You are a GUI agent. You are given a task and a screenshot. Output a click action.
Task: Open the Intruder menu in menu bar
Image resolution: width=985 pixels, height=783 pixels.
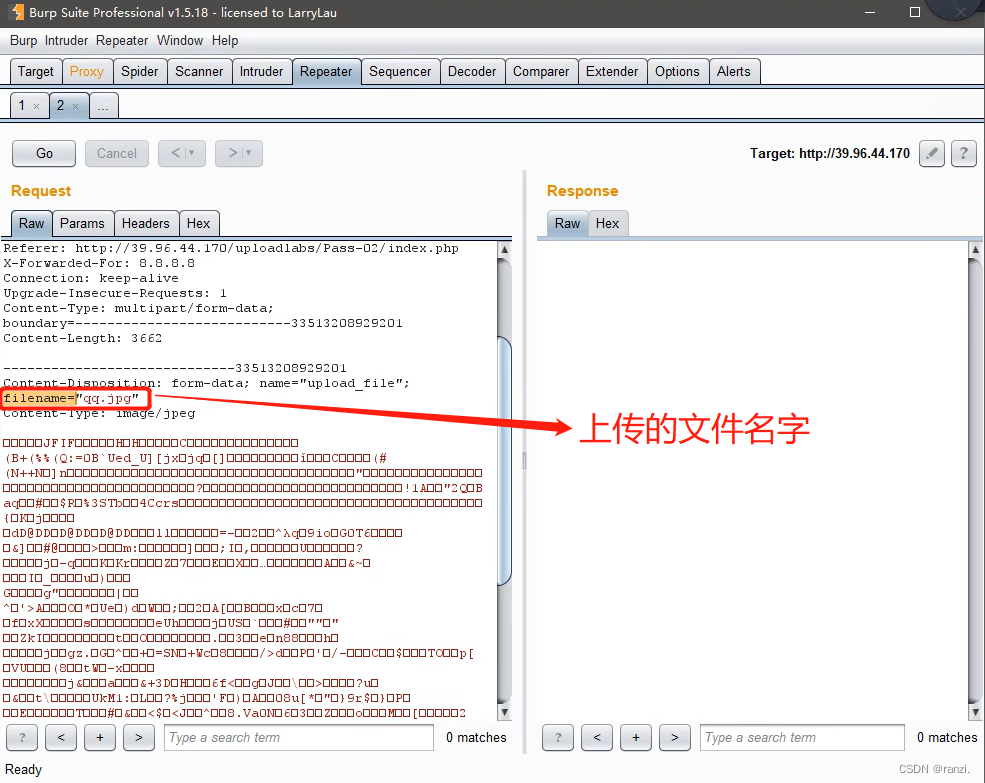67,41
